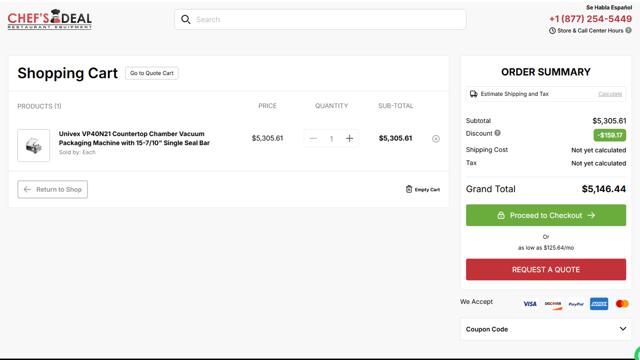This screenshot has height=360, width=640.
Task: Click info icon next to Call Center Hours
Action: click(629, 30)
